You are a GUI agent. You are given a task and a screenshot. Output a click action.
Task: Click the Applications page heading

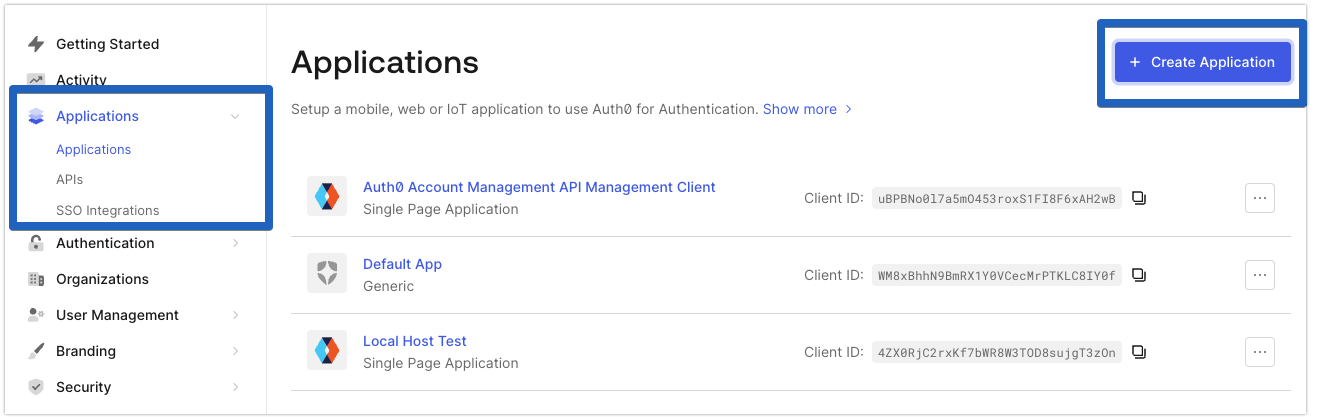point(385,63)
